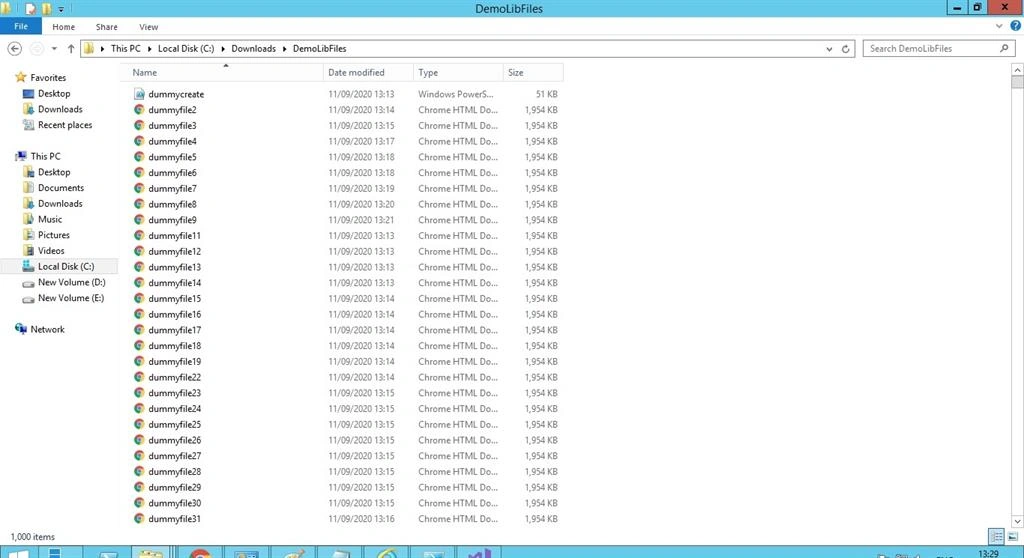Open the Customize Quick Access Toolbar dropdown

click(61, 9)
